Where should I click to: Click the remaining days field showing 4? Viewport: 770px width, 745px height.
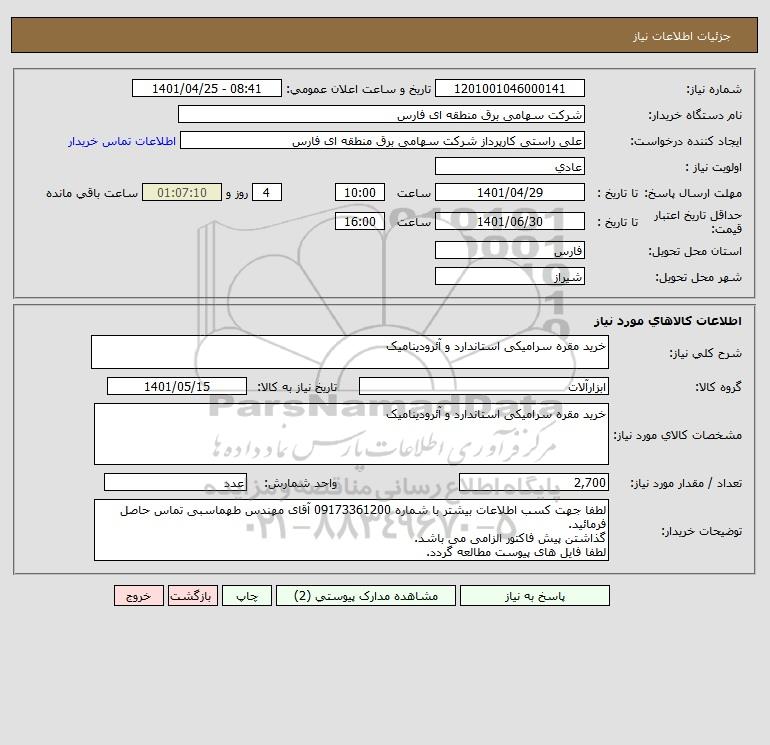[267, 193]
